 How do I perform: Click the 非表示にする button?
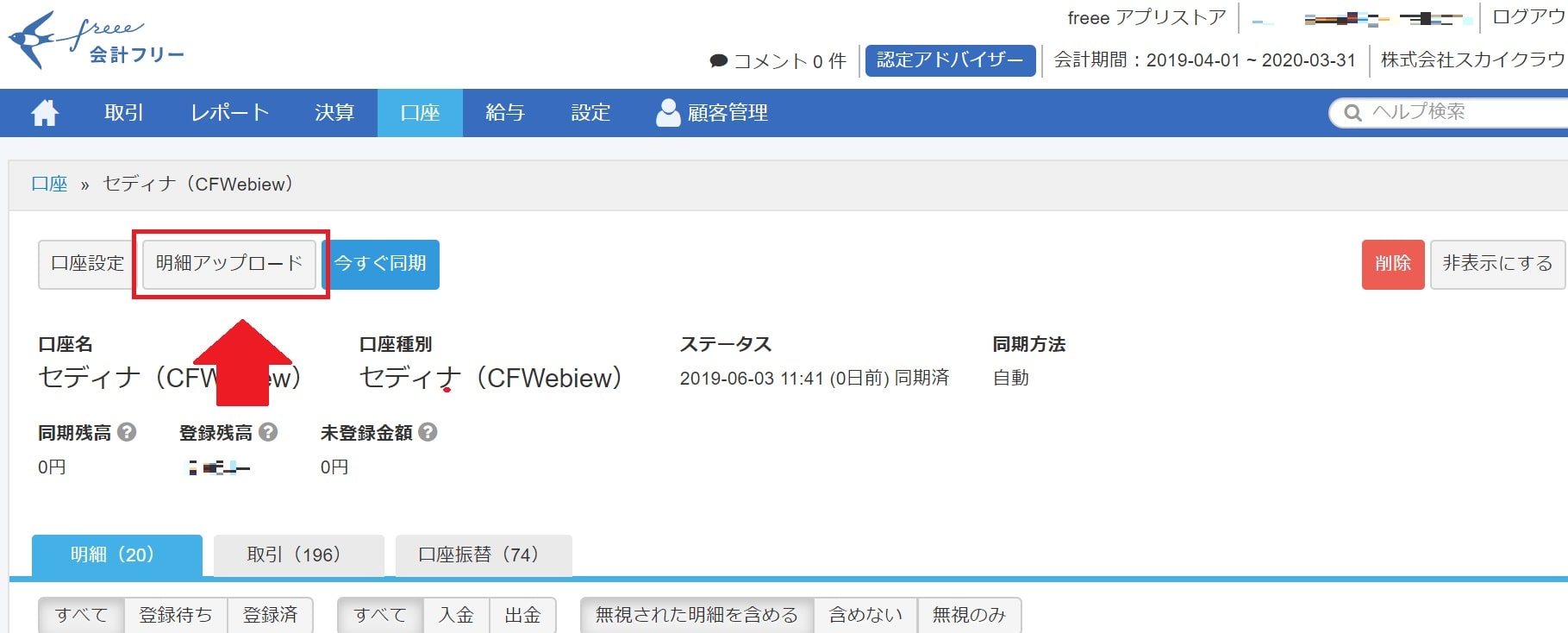[1497, 264]
